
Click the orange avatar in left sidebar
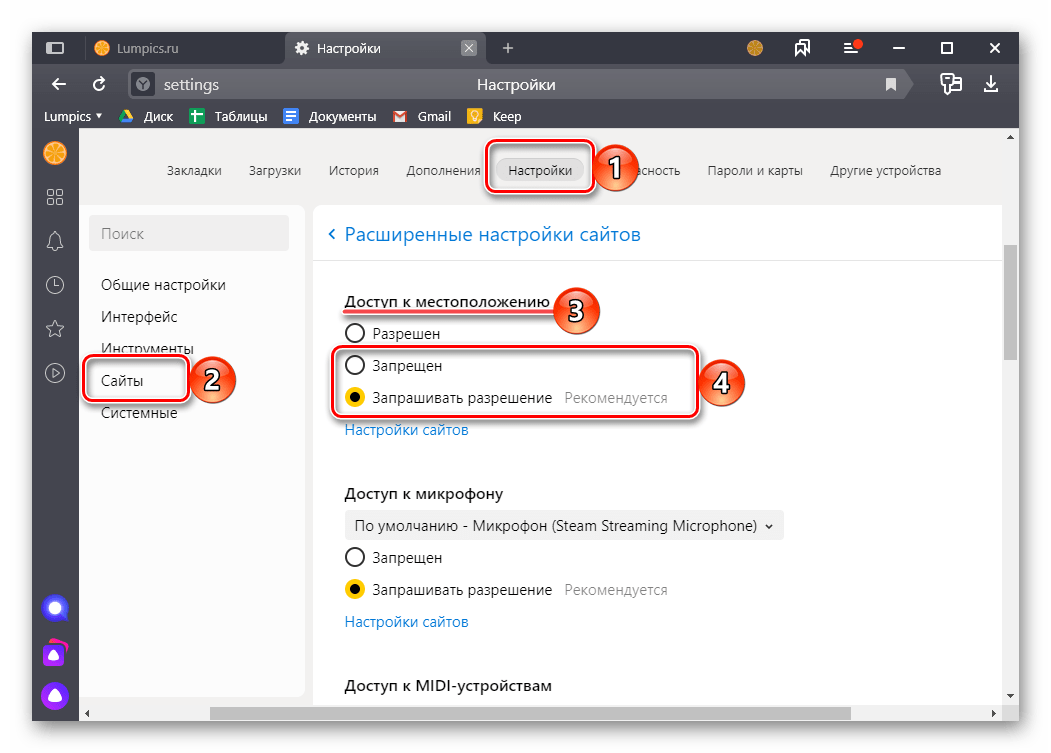coord(55,153)
